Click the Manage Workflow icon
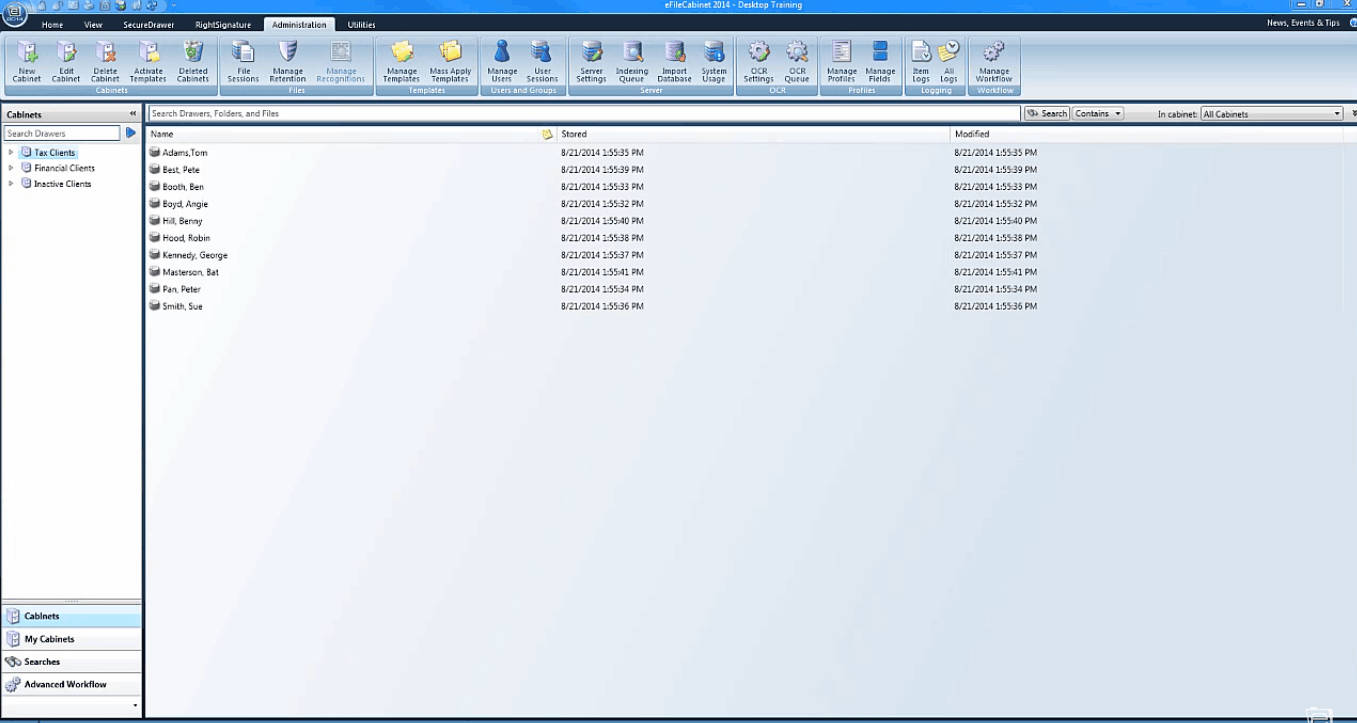This screenshot has height=723, width=1357. pyautogui.click(x=994, y=61)
